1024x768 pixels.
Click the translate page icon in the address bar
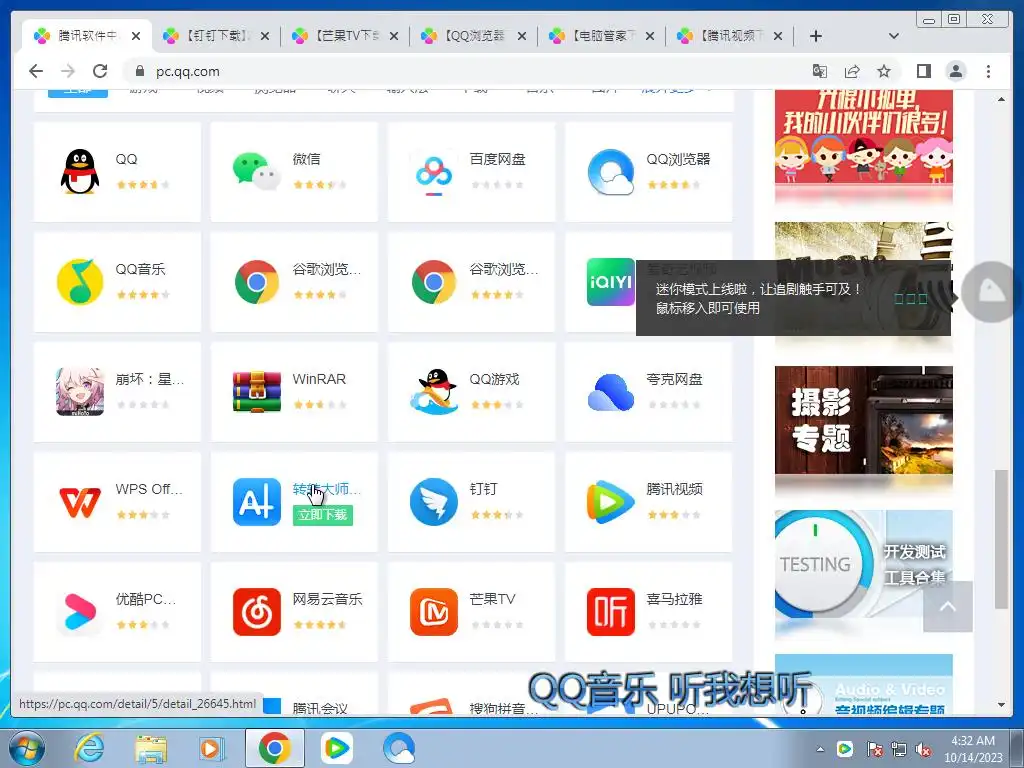820,71
